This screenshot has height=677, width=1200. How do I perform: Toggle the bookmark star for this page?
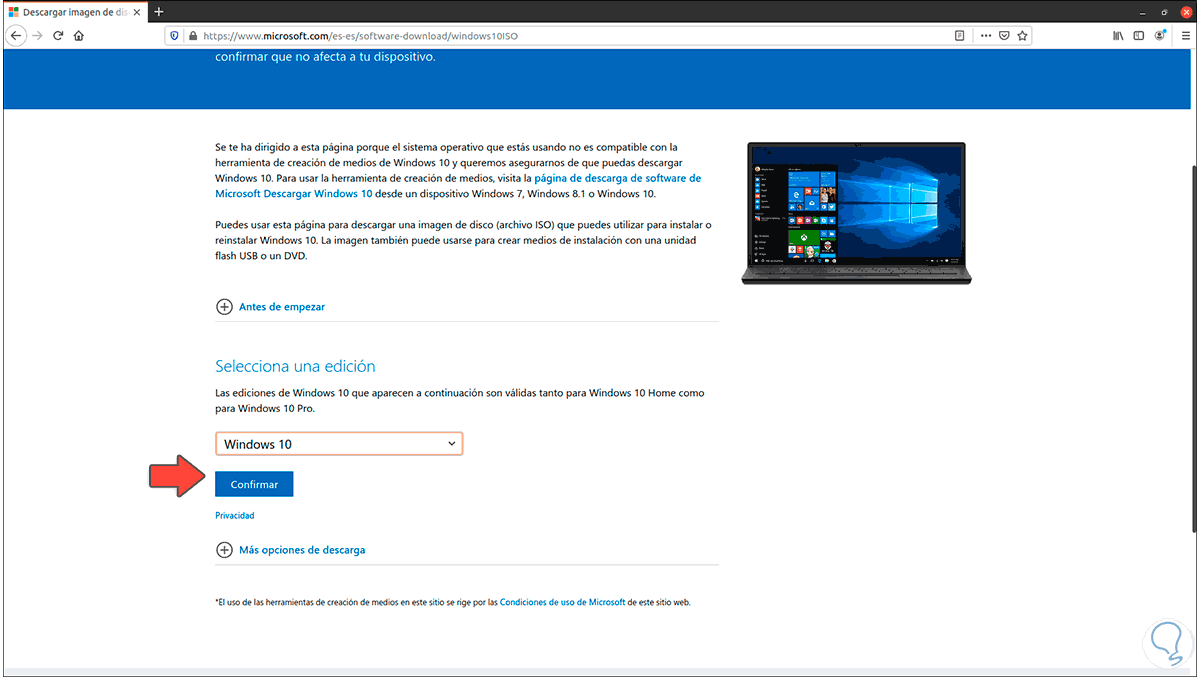1022,35
